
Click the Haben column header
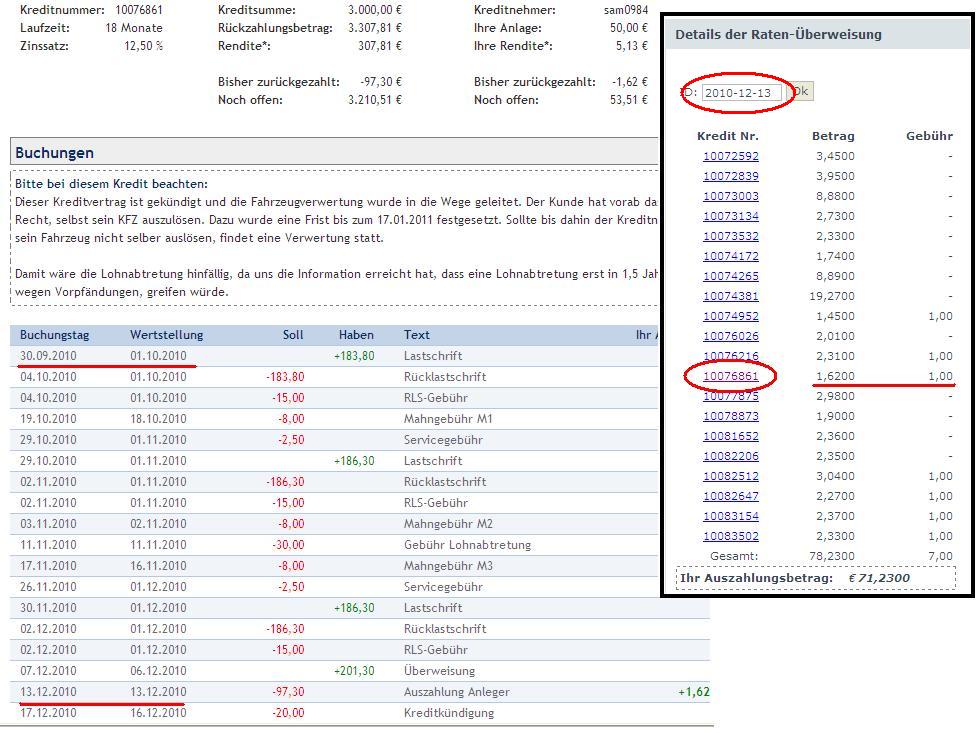pos(356,335)
